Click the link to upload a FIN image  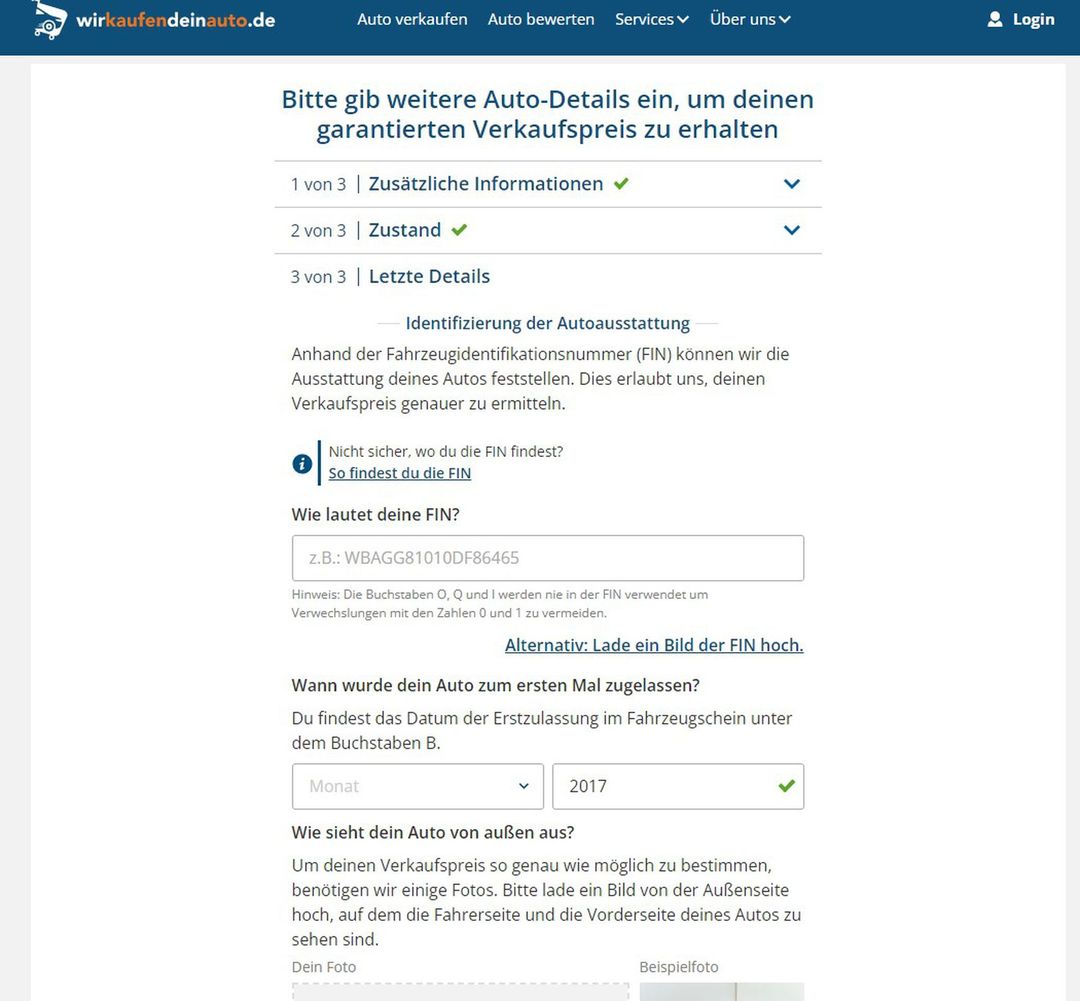coord(653,645)
